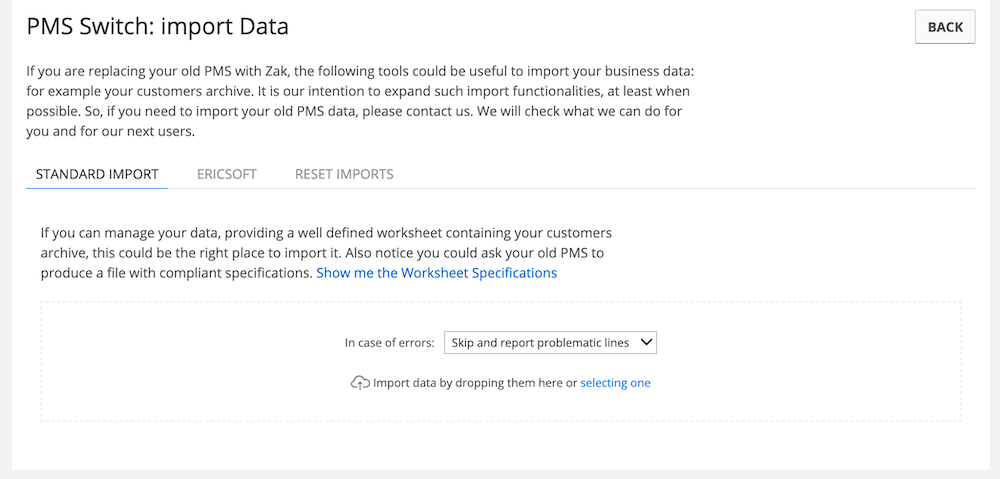The image size is (1000, 479).
Task: Open the RESET IMPORTS tab
Action: tap(344, 174)
